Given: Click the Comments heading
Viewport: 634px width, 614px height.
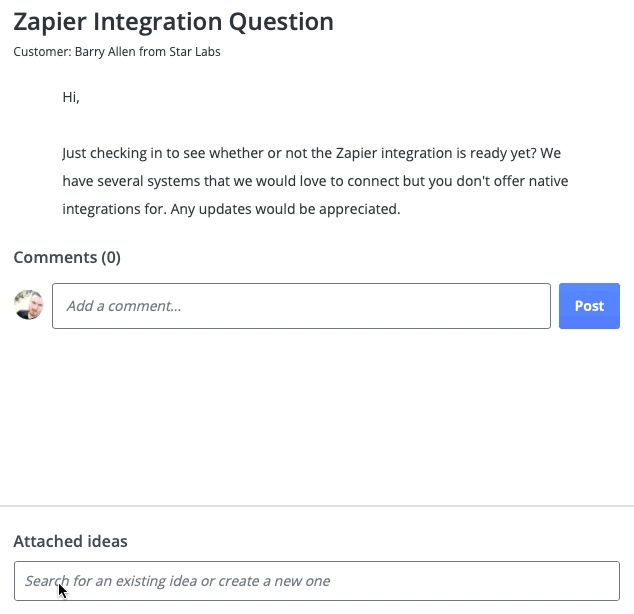Looking at the screenshot, I should (56, 257).
